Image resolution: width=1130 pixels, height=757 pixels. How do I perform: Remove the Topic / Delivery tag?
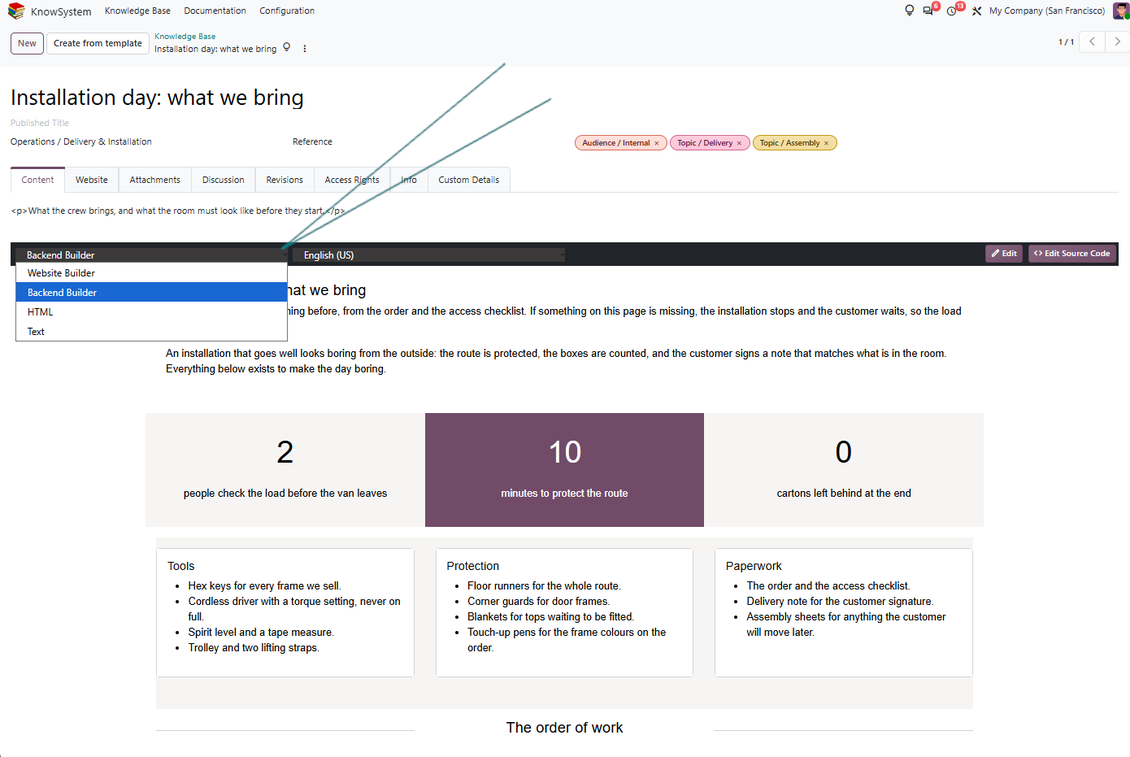(739, 143)
